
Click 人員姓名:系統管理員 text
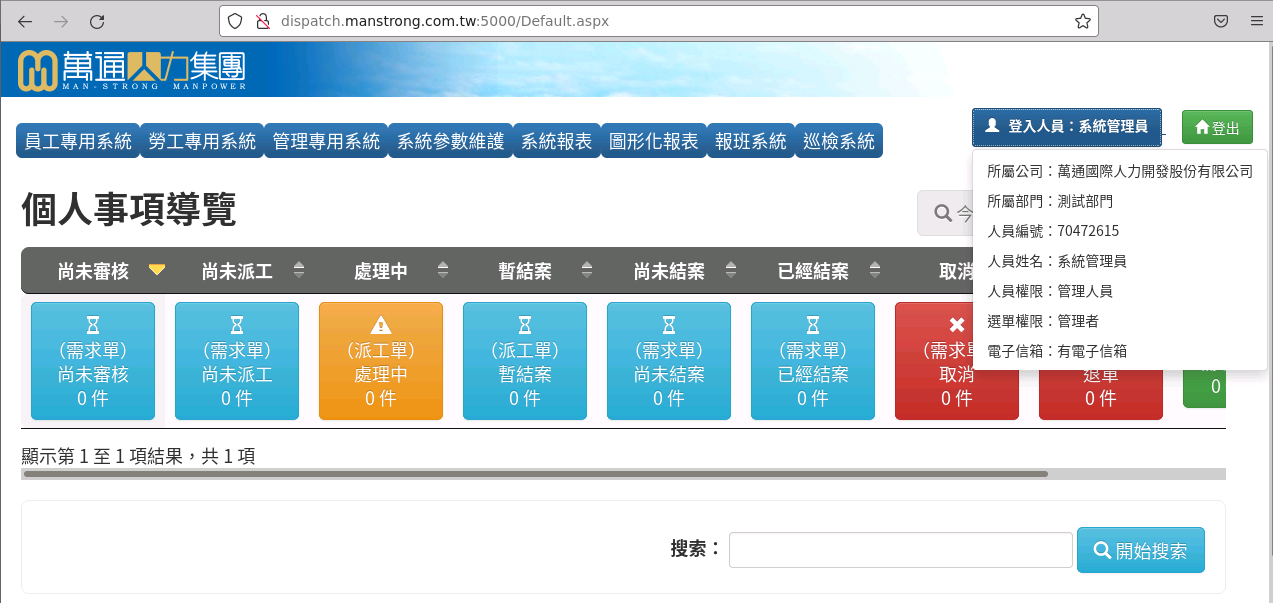pos(1057,261)
